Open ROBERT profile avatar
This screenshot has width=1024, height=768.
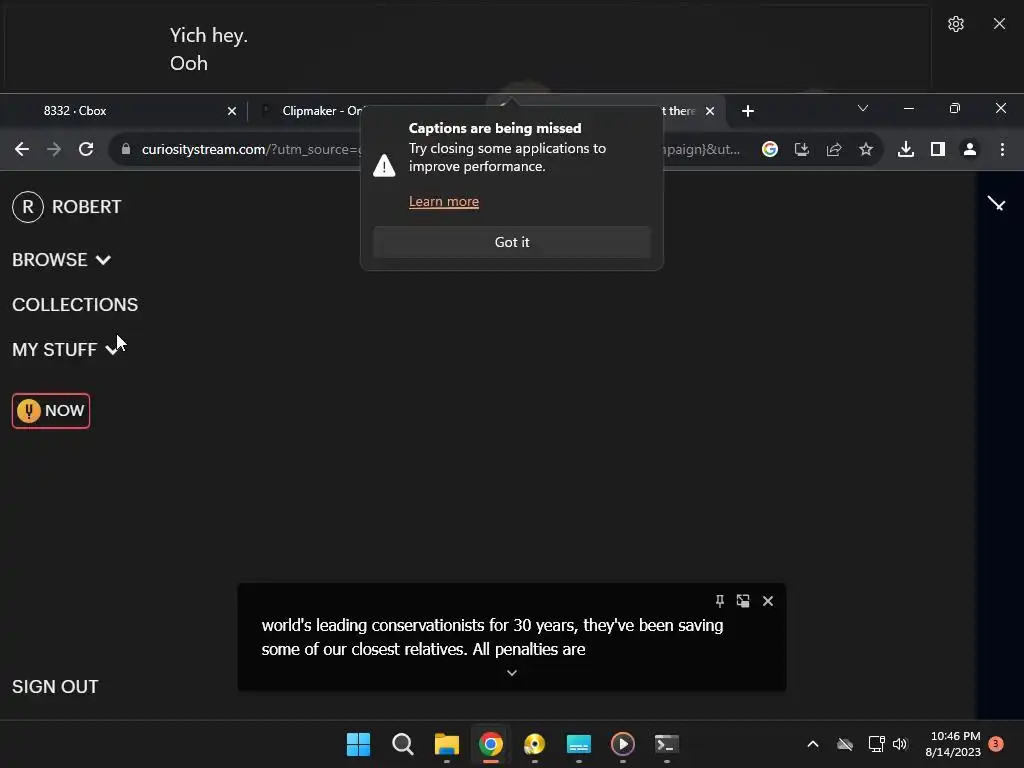tap(28, 207)
